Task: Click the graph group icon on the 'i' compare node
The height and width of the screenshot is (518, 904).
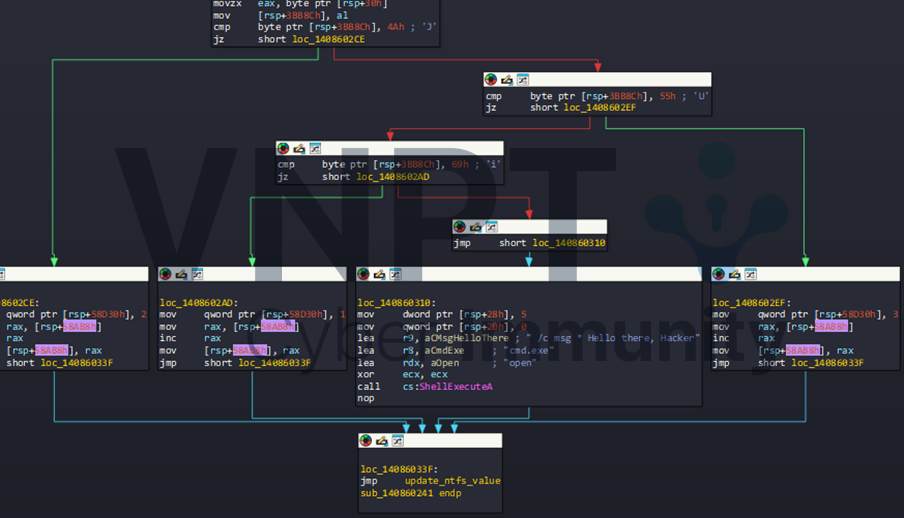Action: (315, 148)
